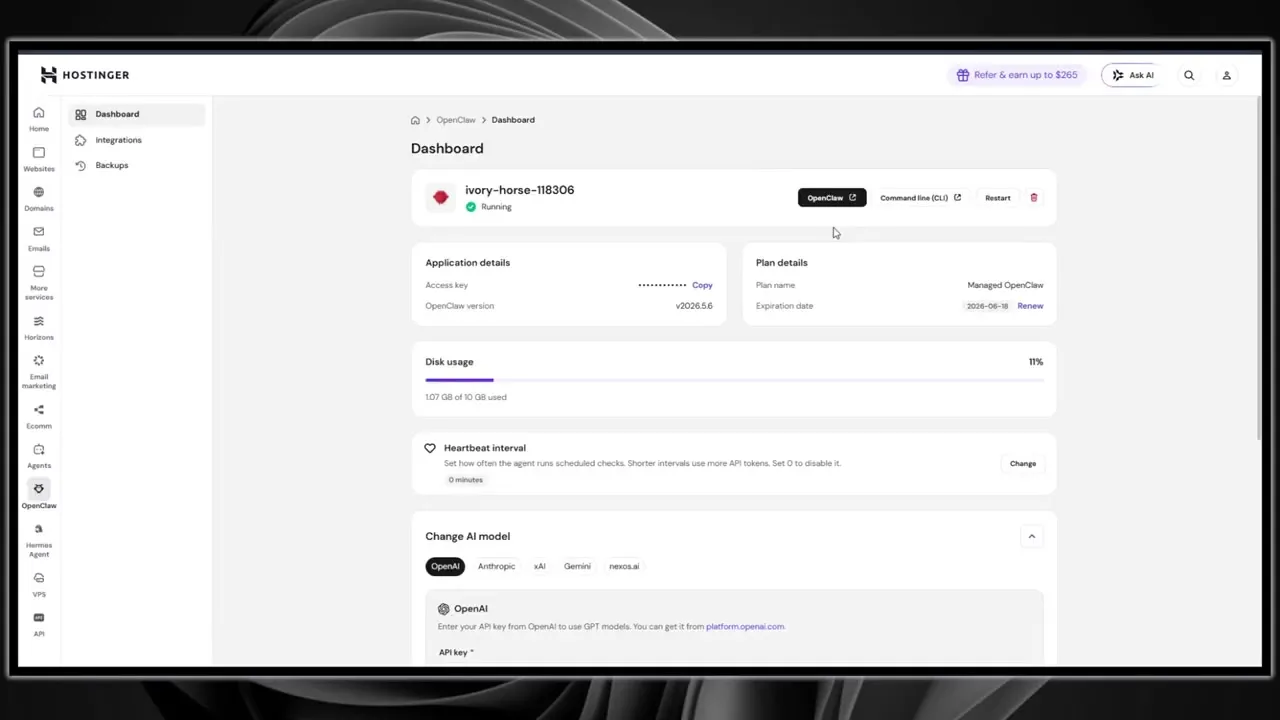The image size is (1280, 720).
Task: Switch to the Anthropic model tab
Action: point(496,566)
